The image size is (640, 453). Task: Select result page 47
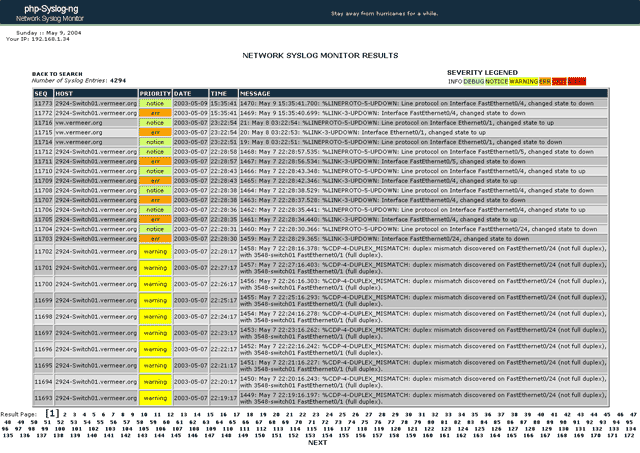point(633,415)
